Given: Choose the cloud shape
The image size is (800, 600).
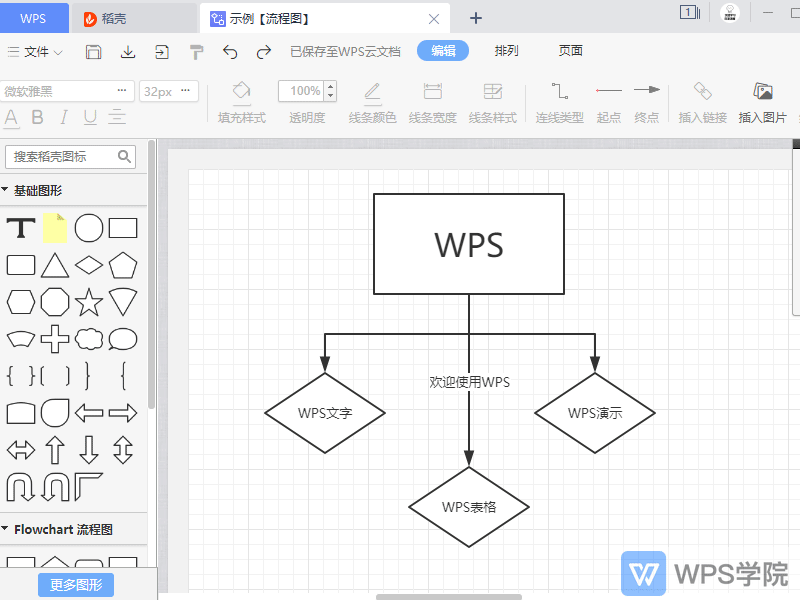Looking at the screenshot, I should click(89, 339).
